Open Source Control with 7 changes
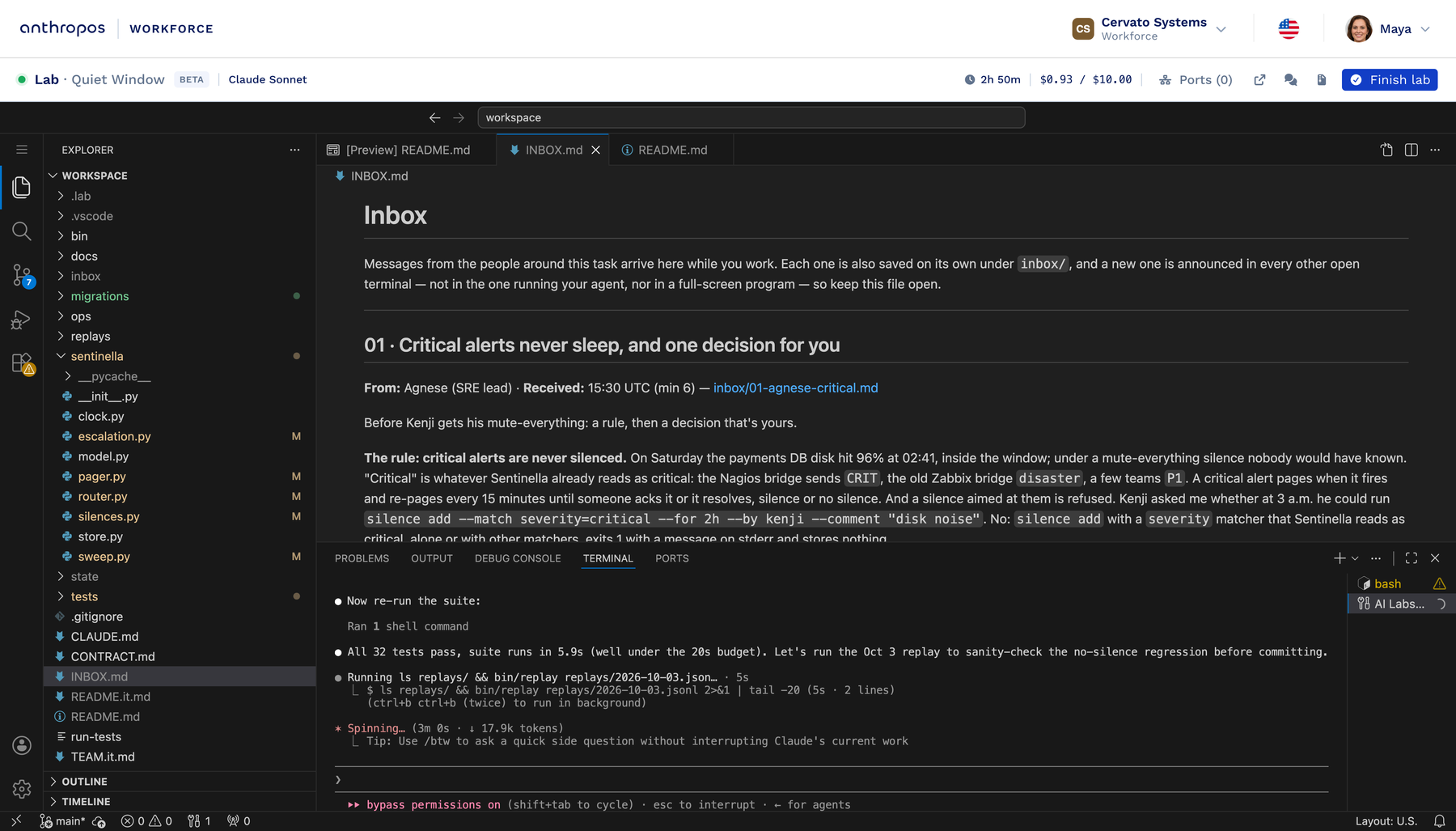Image resolution: width=1456 pixels, height=831 pixels. click(x=22, y=275)
